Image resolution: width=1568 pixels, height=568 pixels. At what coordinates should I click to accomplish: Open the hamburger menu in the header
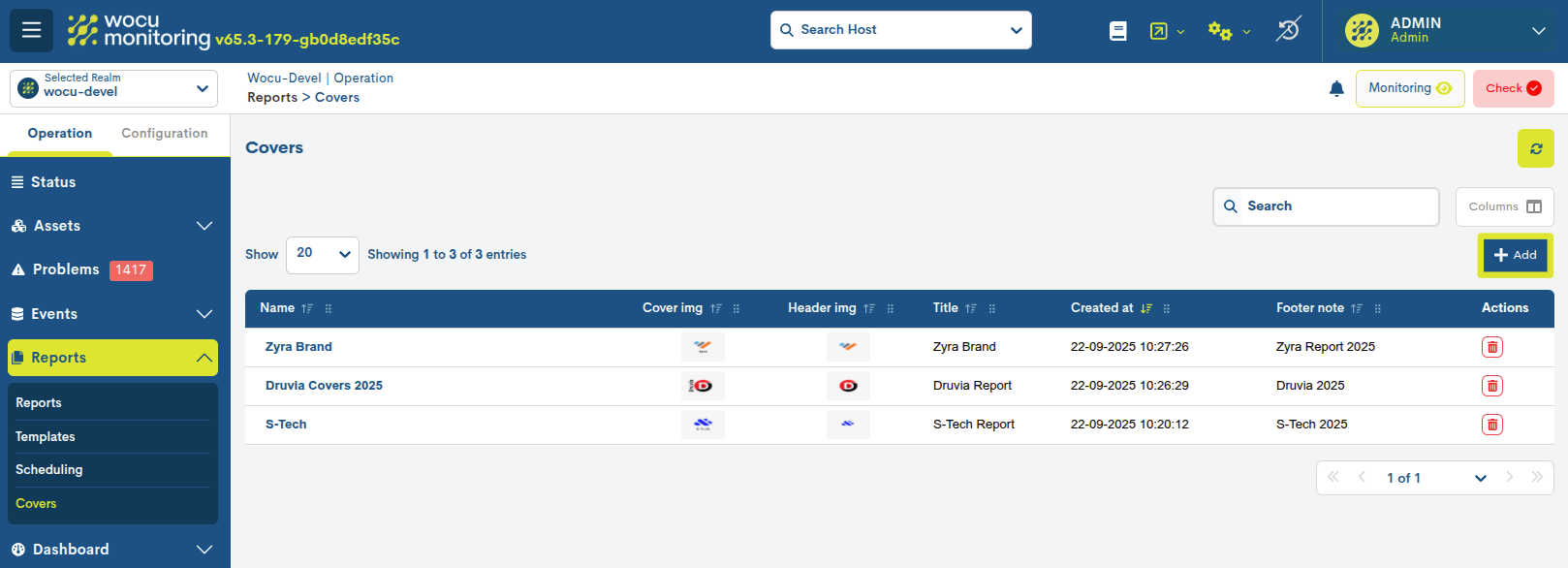click(x=31, y=30)
